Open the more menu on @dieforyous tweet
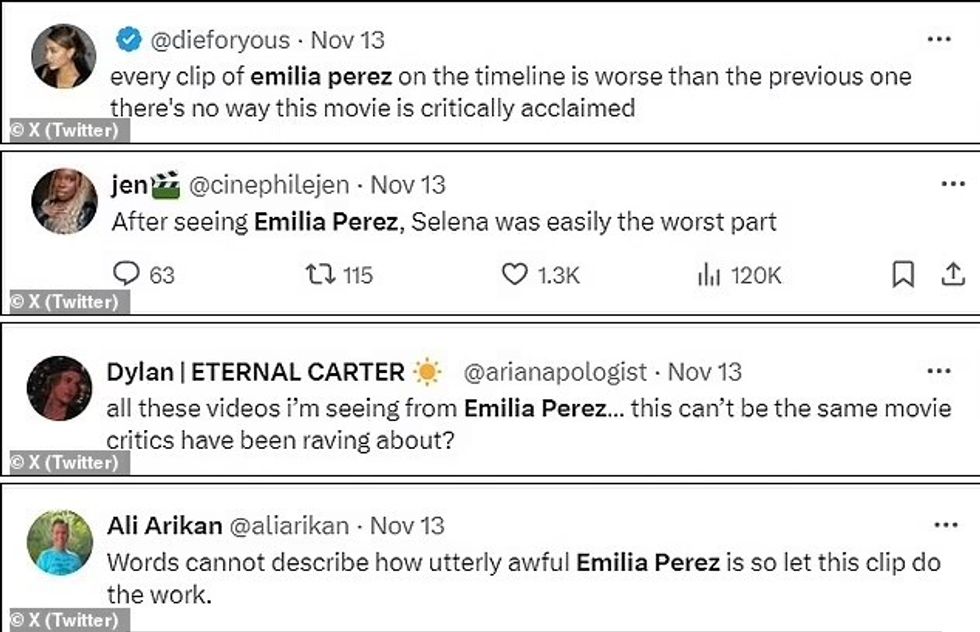 940,38
